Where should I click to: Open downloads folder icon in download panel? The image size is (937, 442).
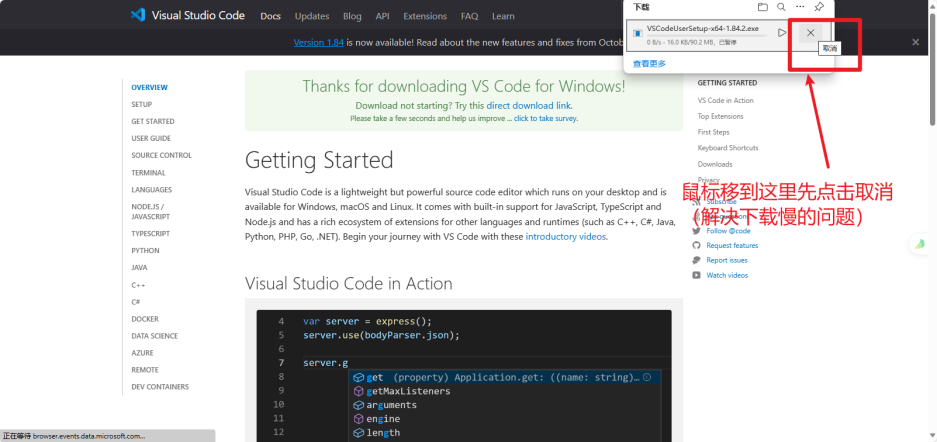click(x=763, y=7)
